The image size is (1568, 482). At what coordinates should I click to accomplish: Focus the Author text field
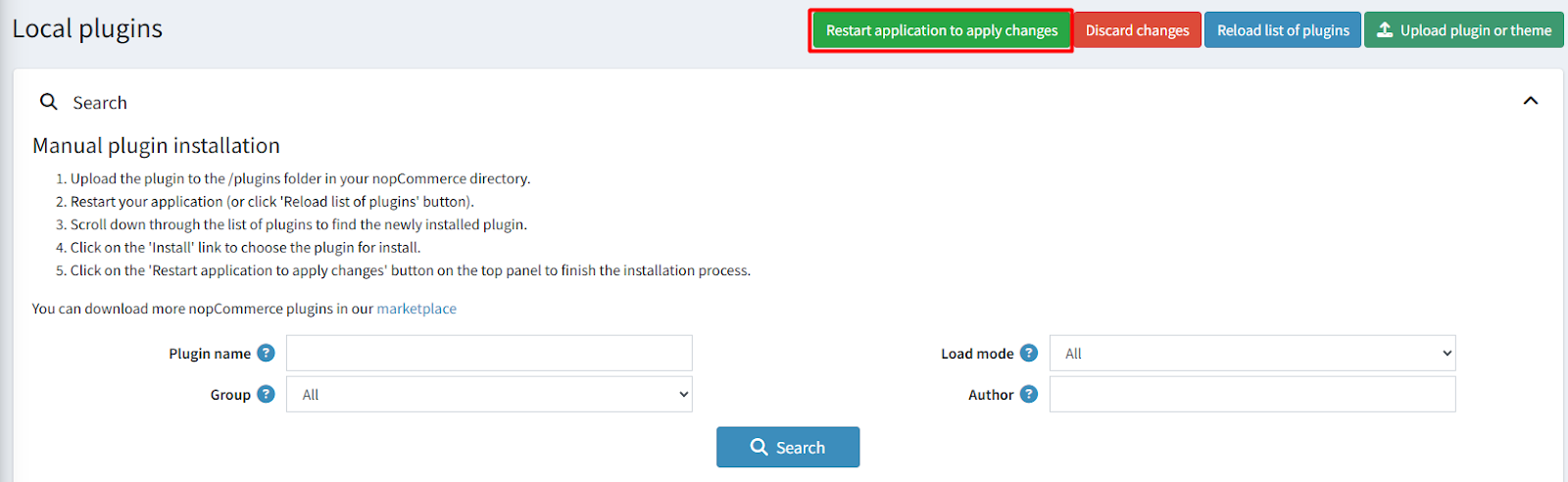click(1252, 394)
